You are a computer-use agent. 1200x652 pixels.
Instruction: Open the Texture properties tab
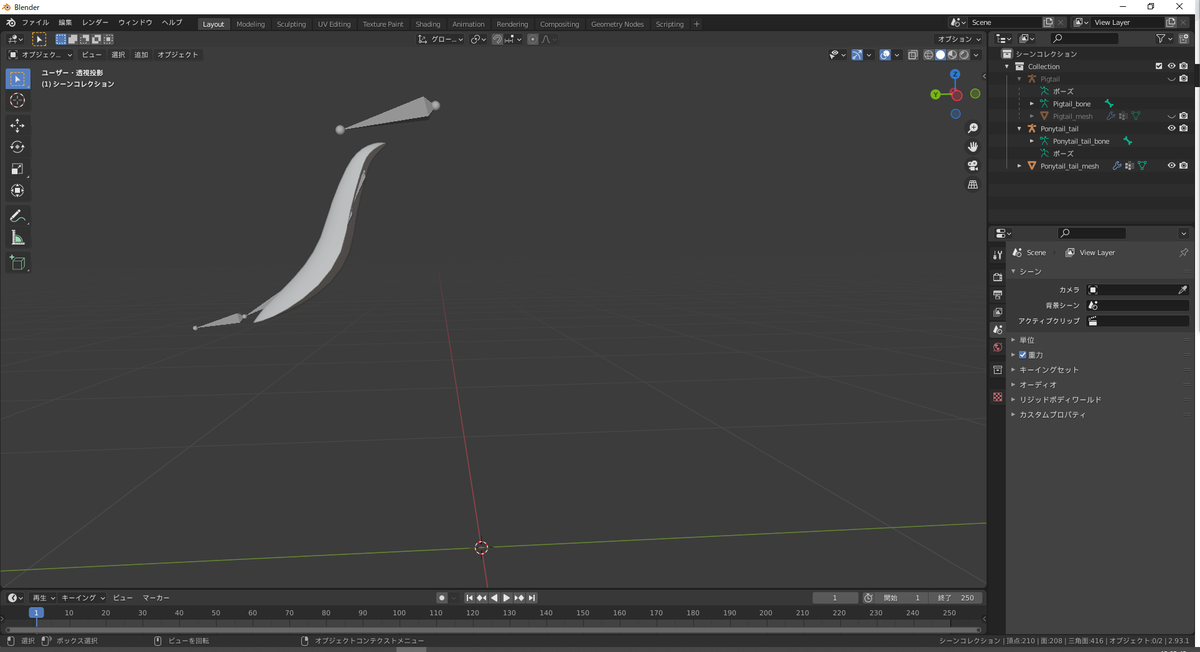997,397
